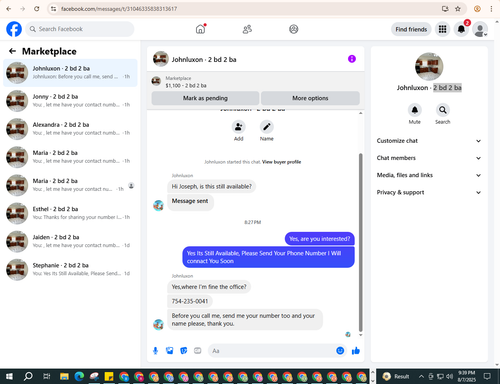Viewport: 500px width, 384px height.
Task: Bookmark page with star icon
Action: pyautogui.click(x=458, y=9)
